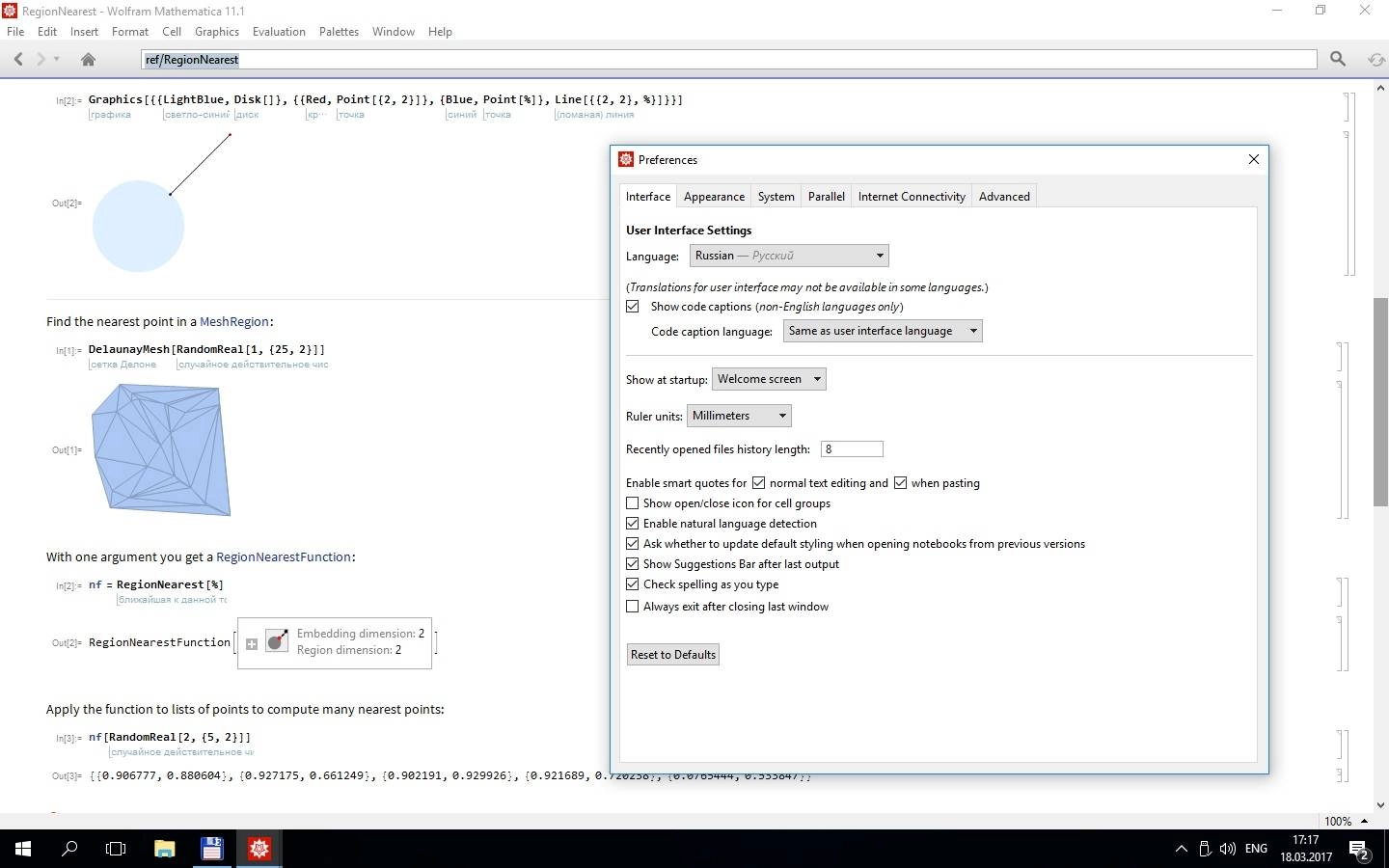Viewport: 1389px width, 868px height.
Task: Open the Code caption language dropdown
Action: [x=883, y=331]
